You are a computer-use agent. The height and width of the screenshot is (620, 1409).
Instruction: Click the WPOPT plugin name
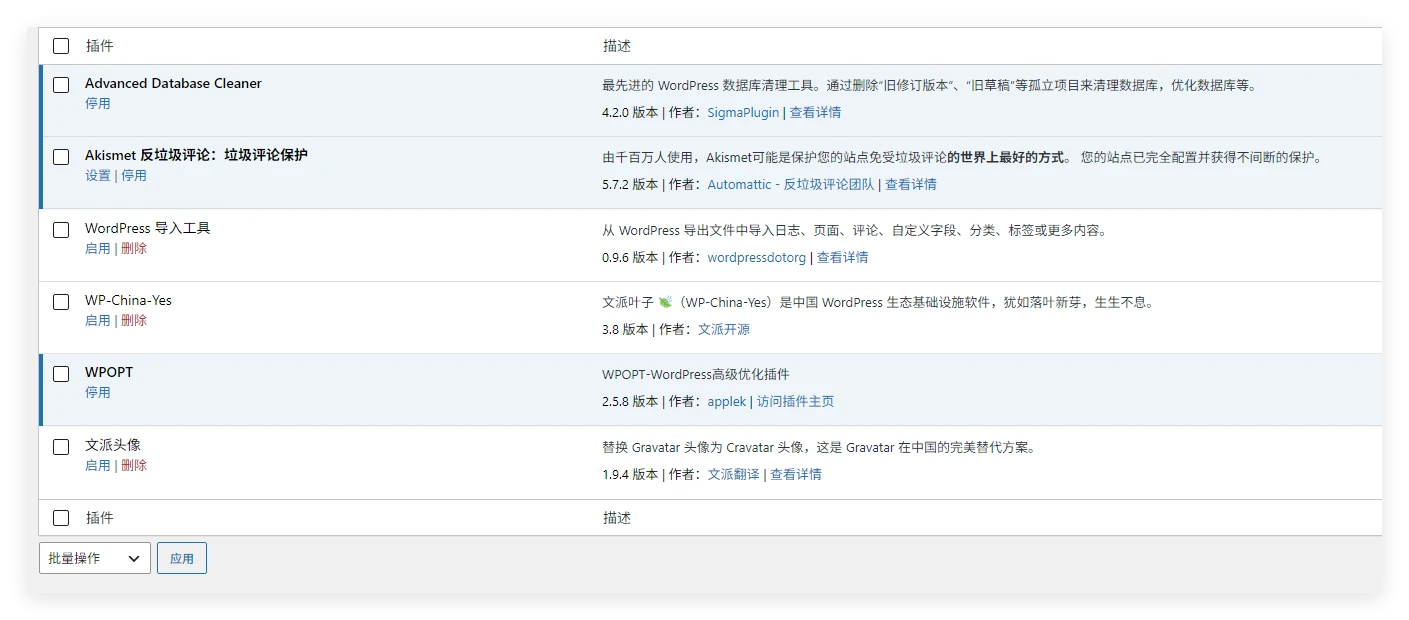pos(109,372)
